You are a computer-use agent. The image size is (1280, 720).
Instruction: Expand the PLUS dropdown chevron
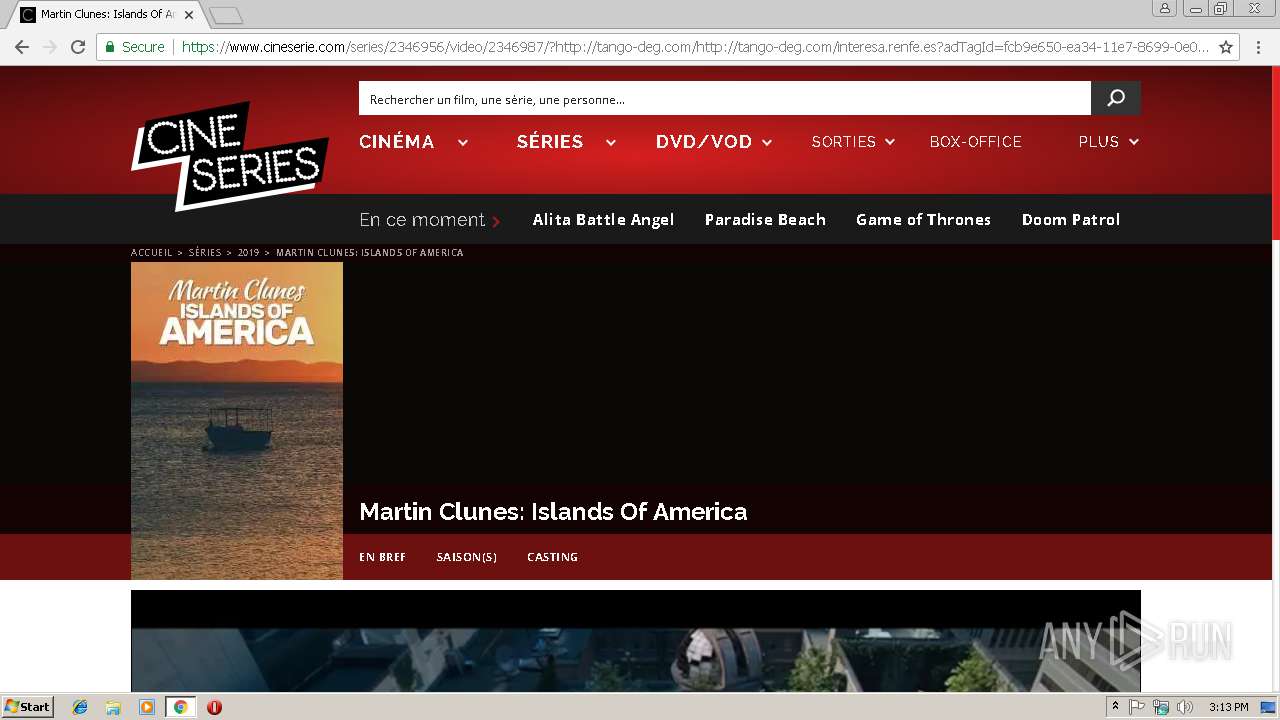pyautogui.click(x=1133, y=142)
